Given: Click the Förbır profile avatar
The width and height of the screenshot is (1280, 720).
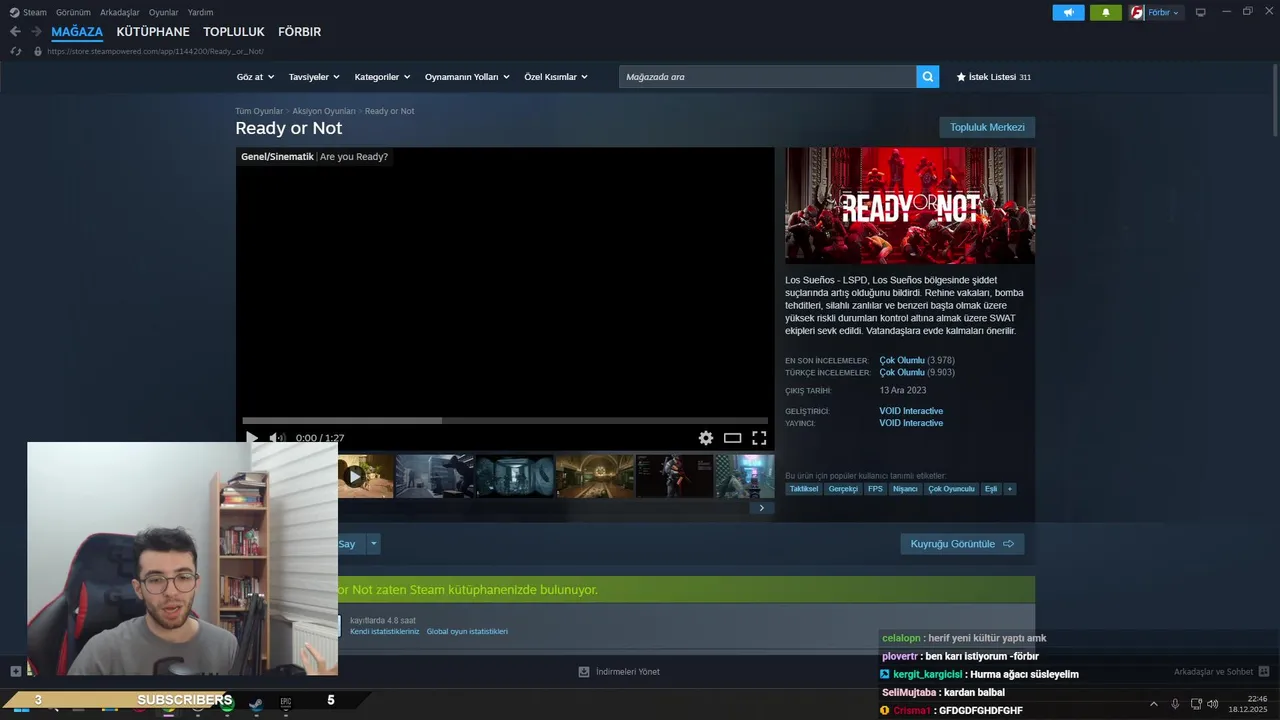Looking at the screenshot, I should tap(1137, 12).
